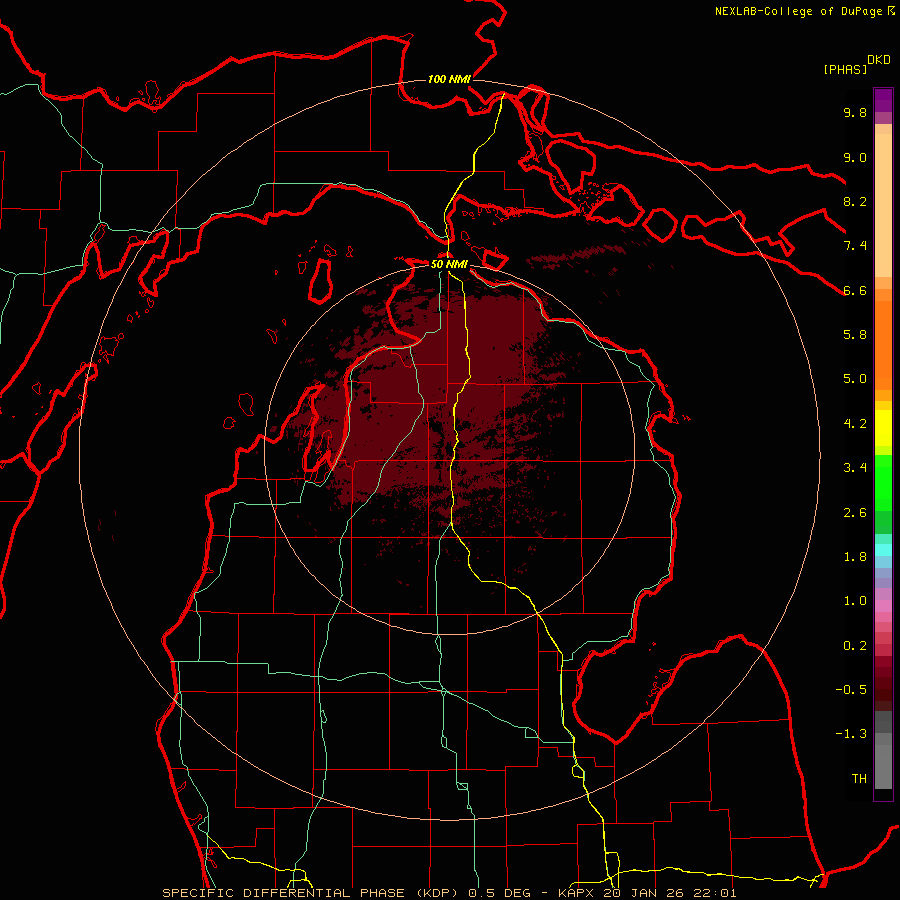
Task: Pick the bright green band near 3.4
Action: tap(883, 483)
